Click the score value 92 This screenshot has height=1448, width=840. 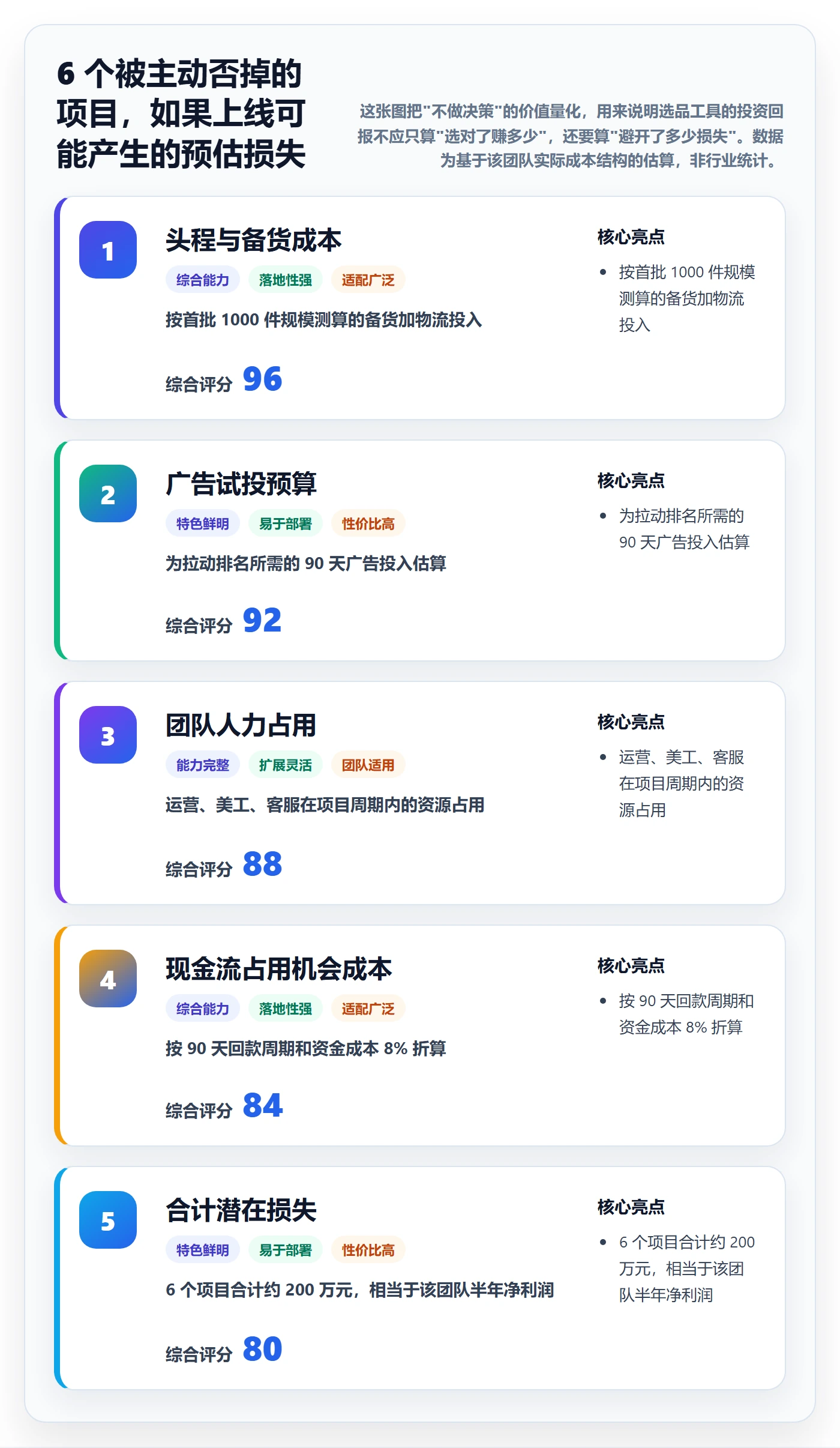(x=262, y=620)
